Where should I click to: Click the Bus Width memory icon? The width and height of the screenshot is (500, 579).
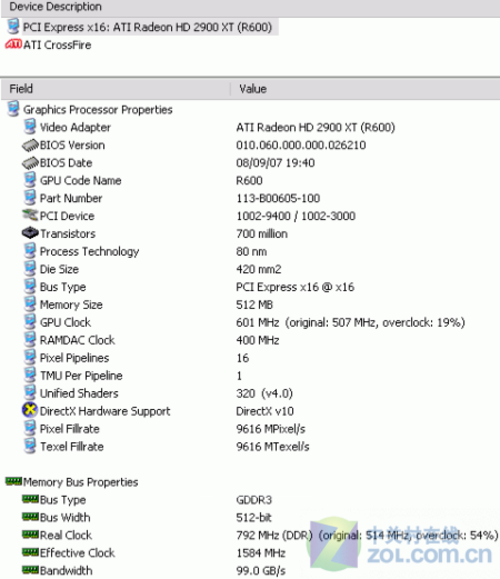[30, 517]
